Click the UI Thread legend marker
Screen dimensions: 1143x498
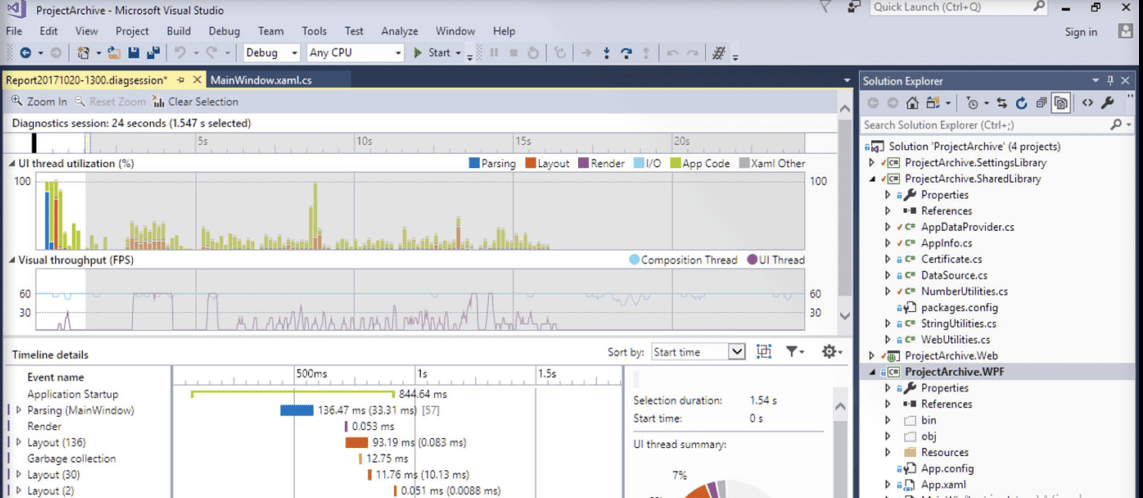pos(753,260)
